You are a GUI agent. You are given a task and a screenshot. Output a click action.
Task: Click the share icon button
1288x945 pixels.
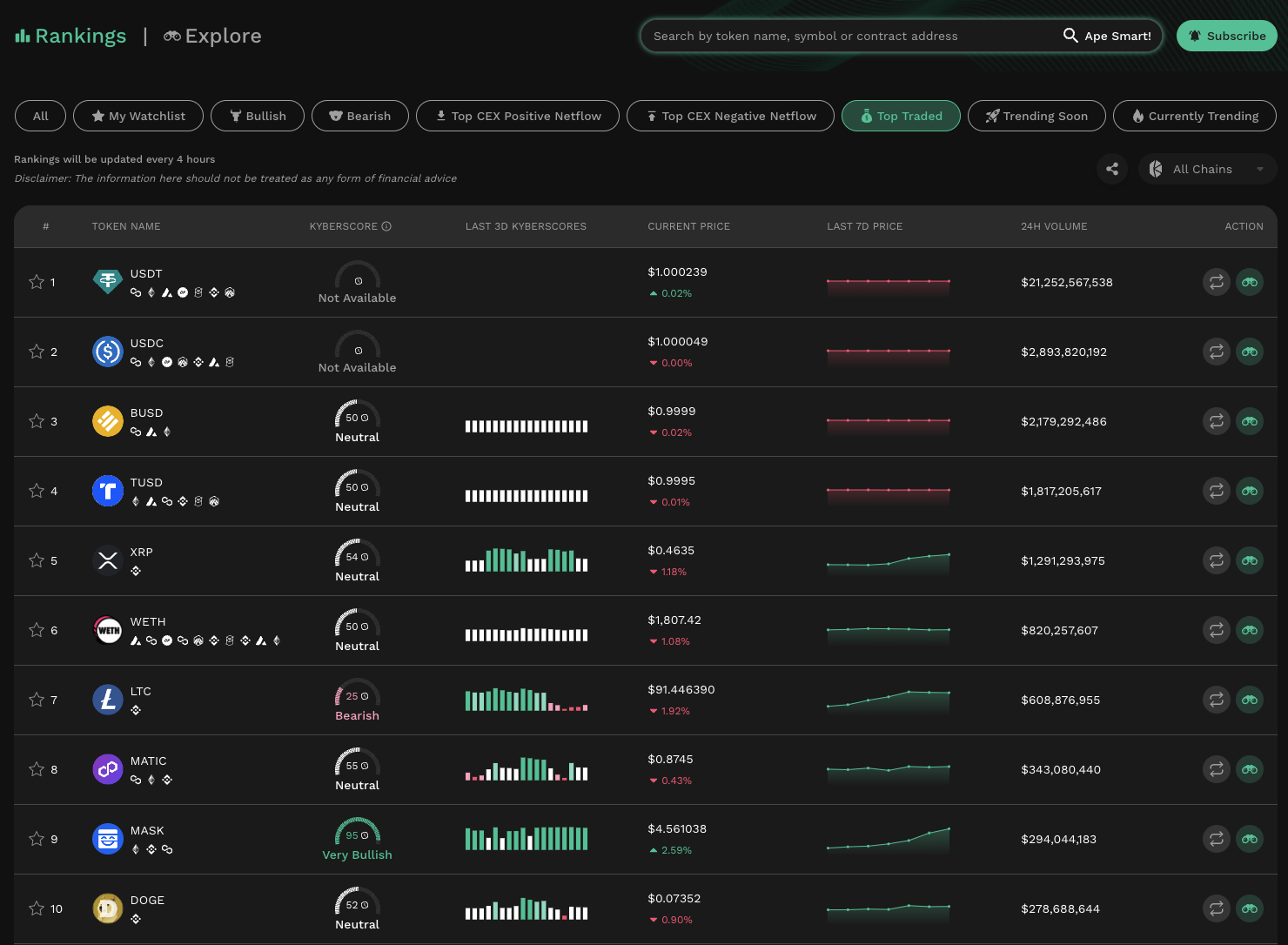point(1112,169)
